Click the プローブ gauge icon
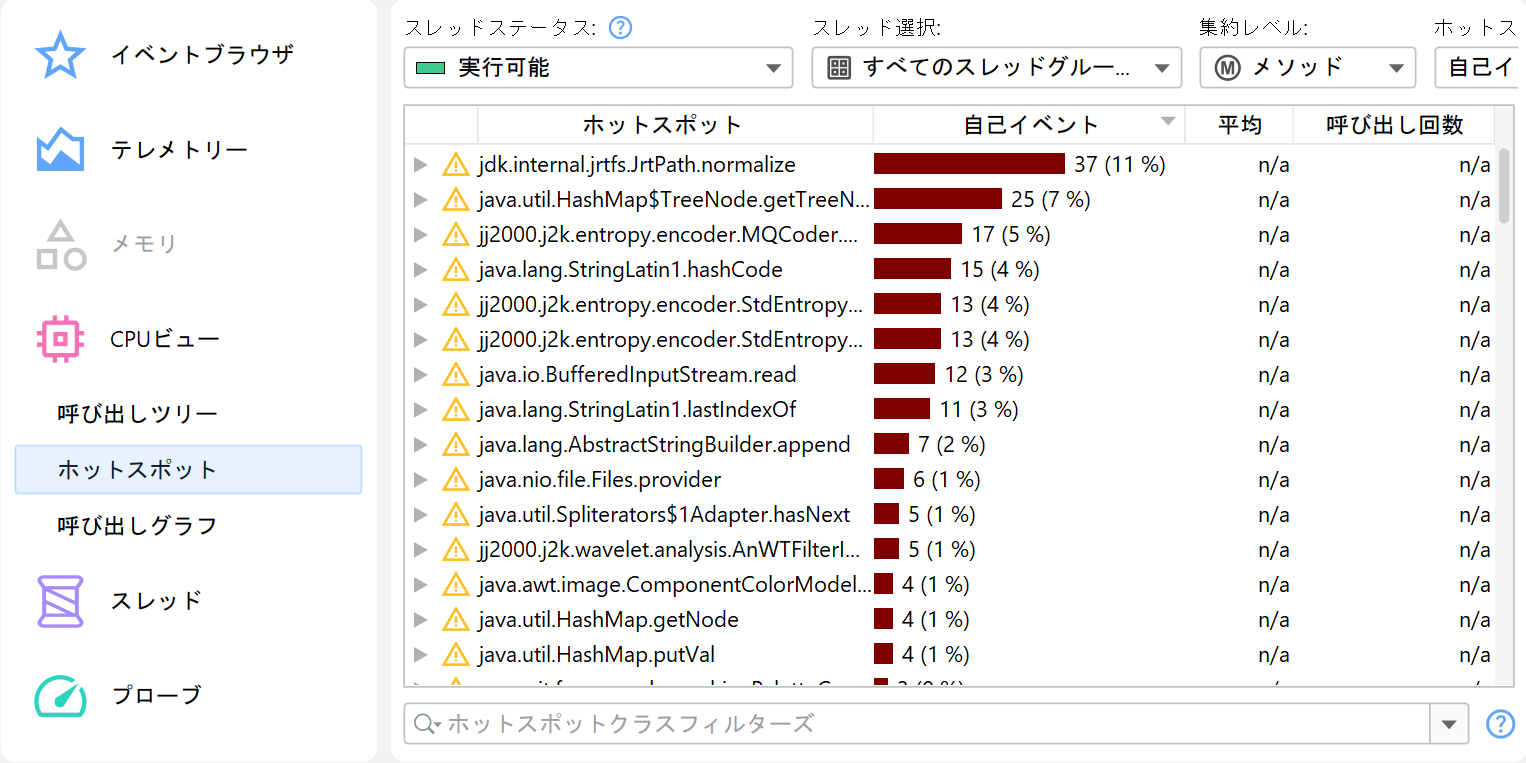 pos(60,695)
